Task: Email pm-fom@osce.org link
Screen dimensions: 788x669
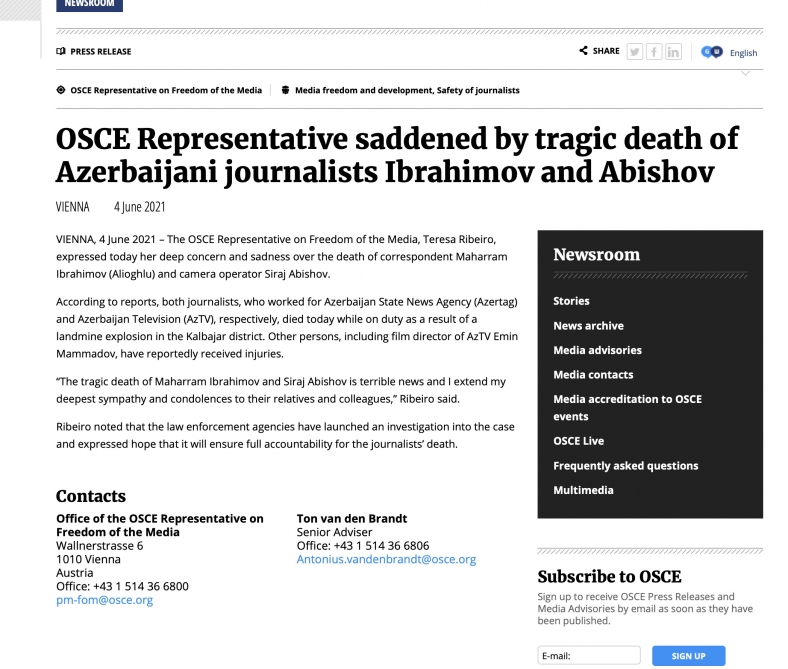Action: (x=105, y=600)
